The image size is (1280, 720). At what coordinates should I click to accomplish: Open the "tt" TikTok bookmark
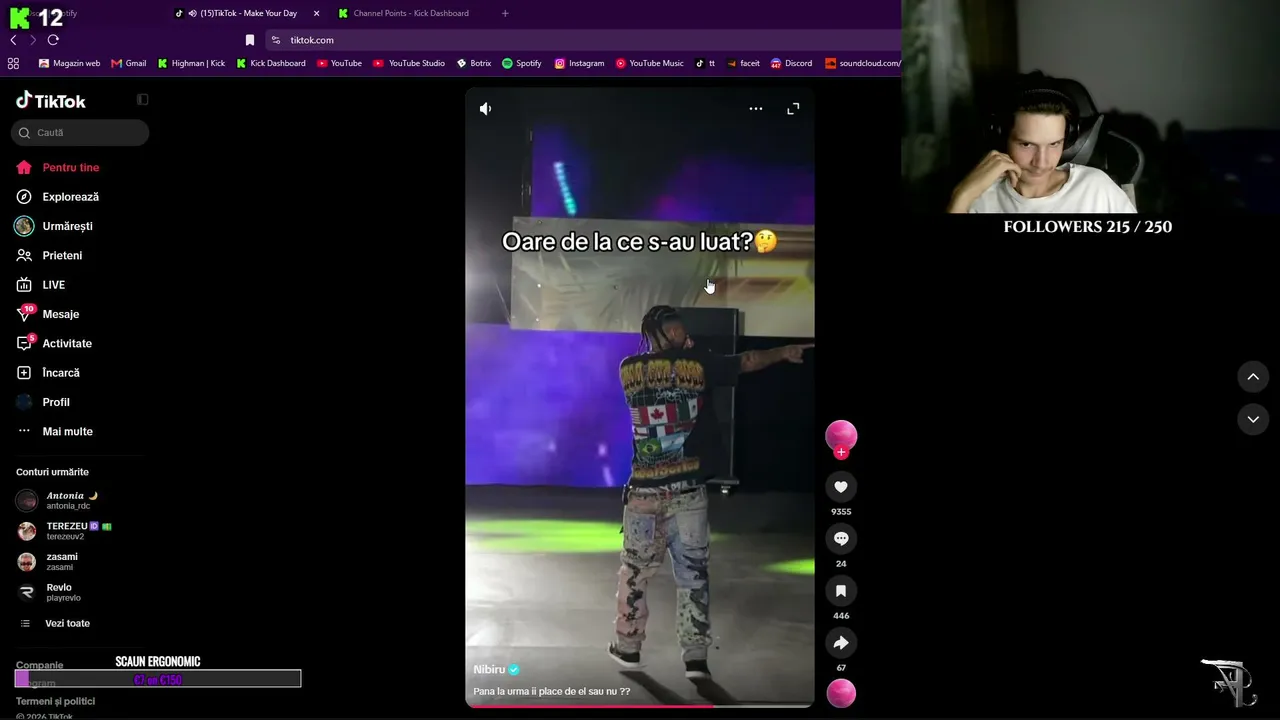[706, 63]
